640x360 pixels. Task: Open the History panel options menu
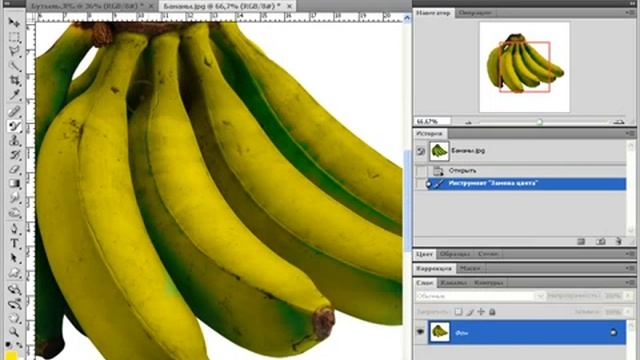coord(631,133)
